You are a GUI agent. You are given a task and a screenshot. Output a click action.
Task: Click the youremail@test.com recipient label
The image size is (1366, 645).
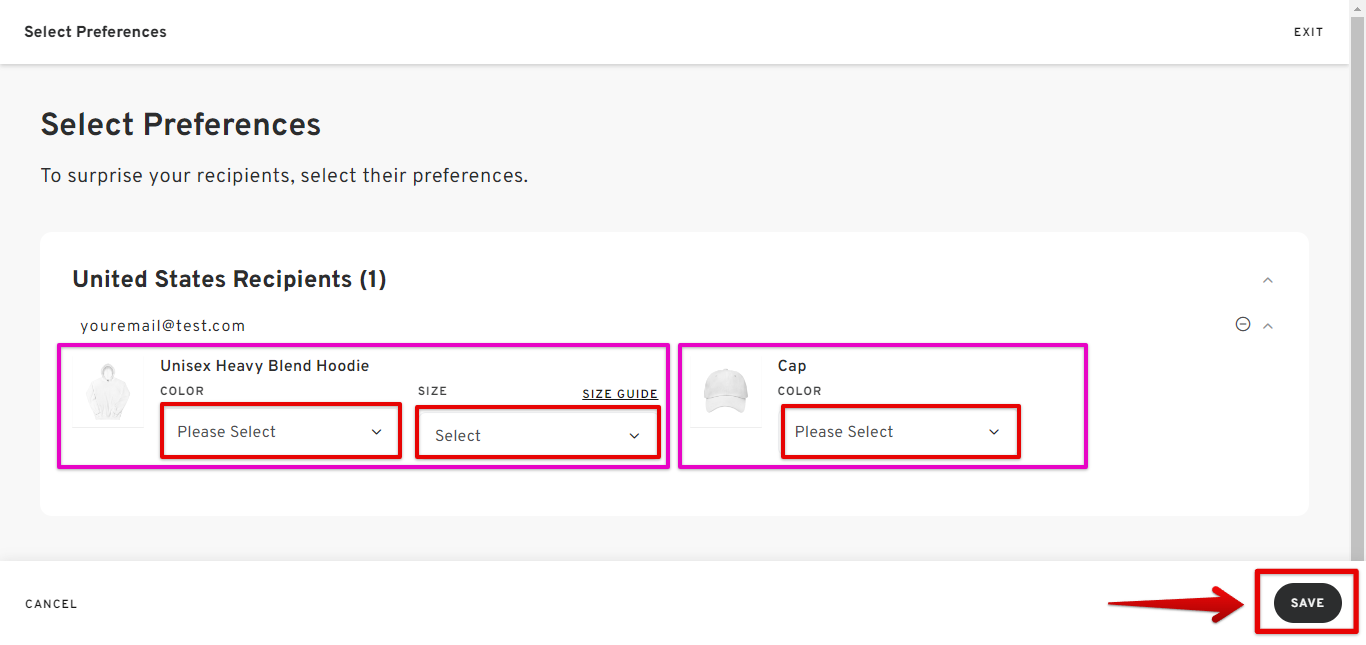coord(162,326)
